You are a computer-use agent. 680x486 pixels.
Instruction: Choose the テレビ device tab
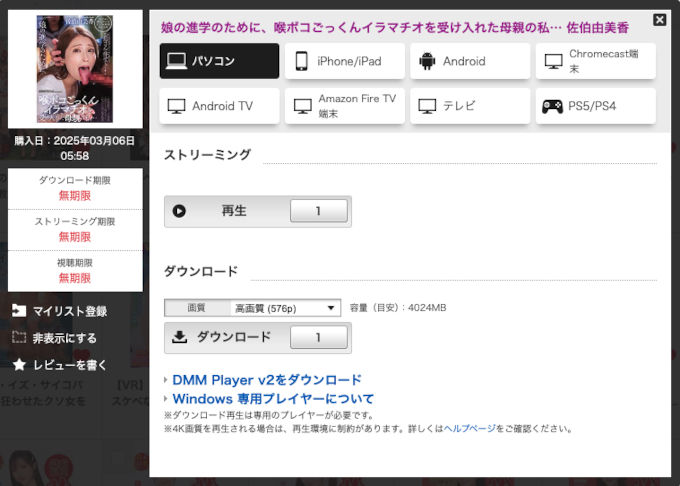(x=470, y=106)
